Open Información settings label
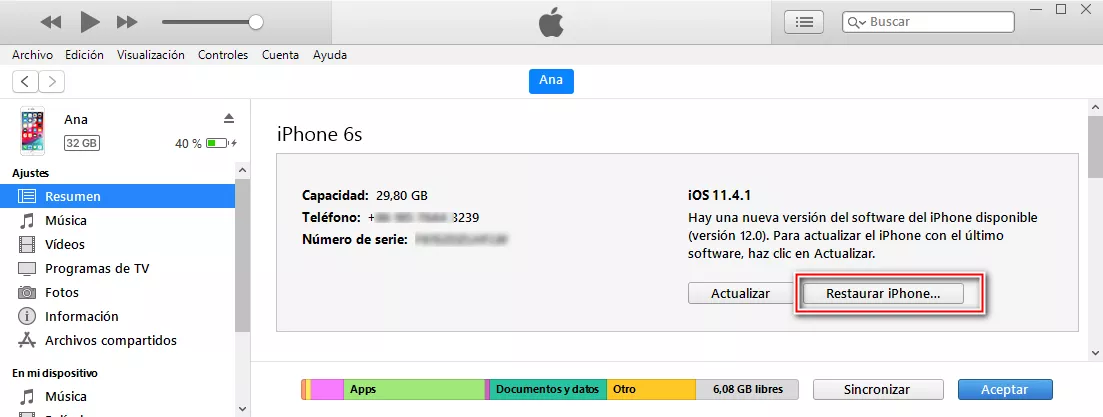The height and width of the screenshot is (417, 1103). coord(82,316)
